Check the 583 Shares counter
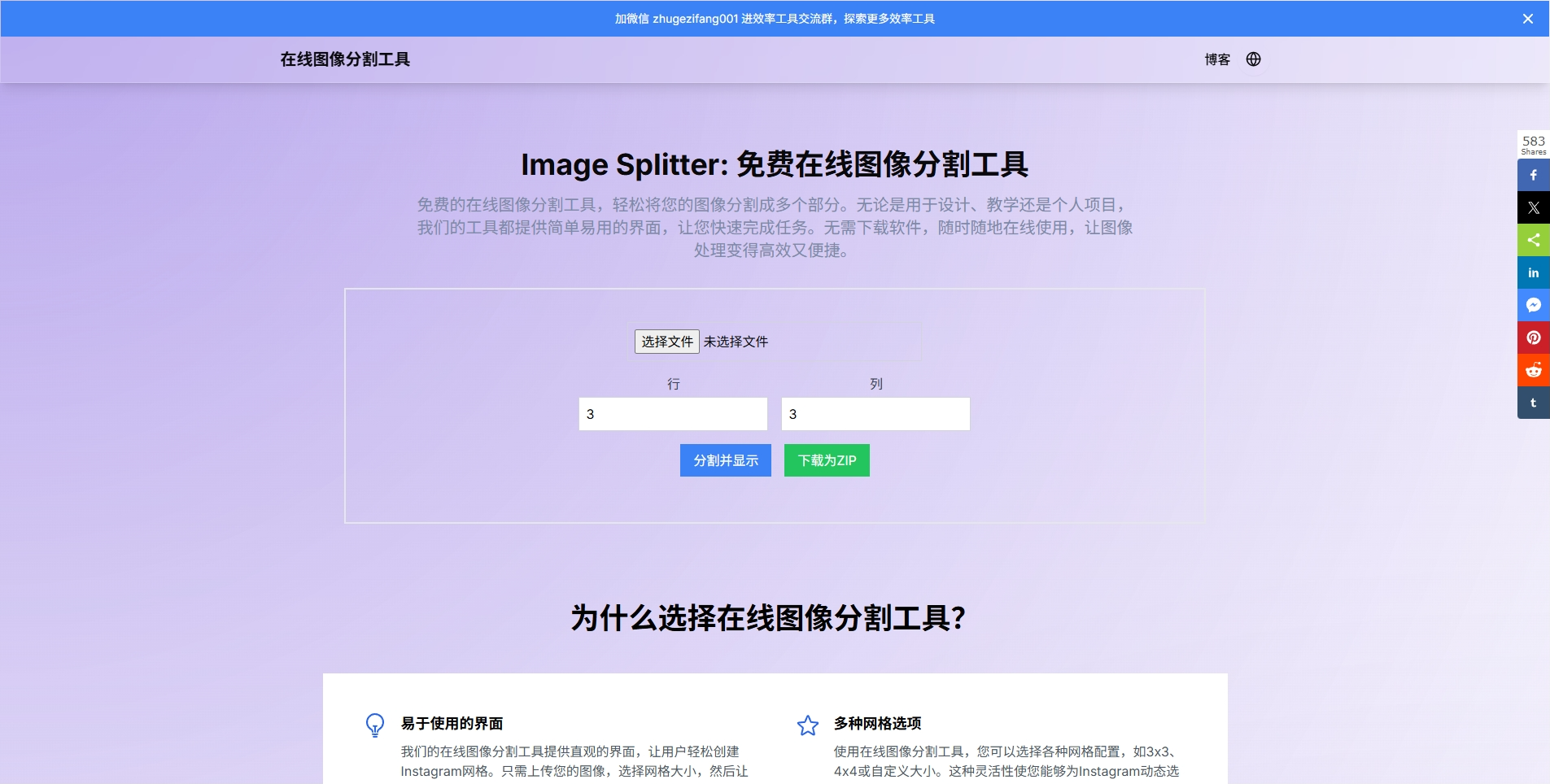The height and width of the screenshot is (784, 1550). coord(1532,144)
